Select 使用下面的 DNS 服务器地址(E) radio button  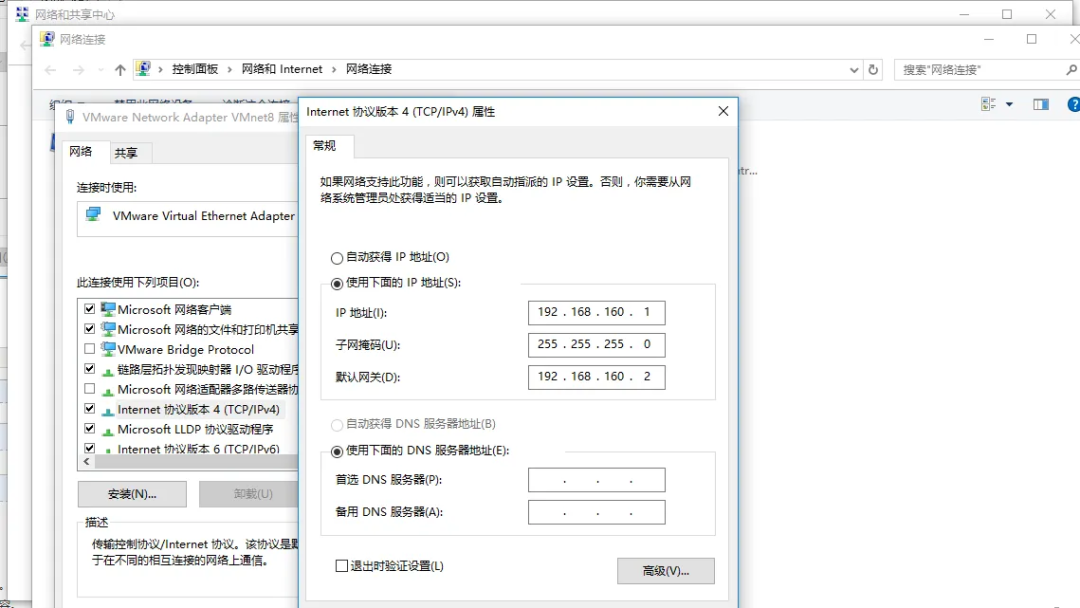tap(337, 451)
